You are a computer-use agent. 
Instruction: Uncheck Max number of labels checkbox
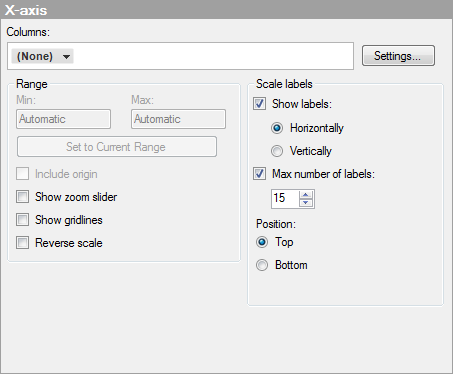(x=259, y=174)
